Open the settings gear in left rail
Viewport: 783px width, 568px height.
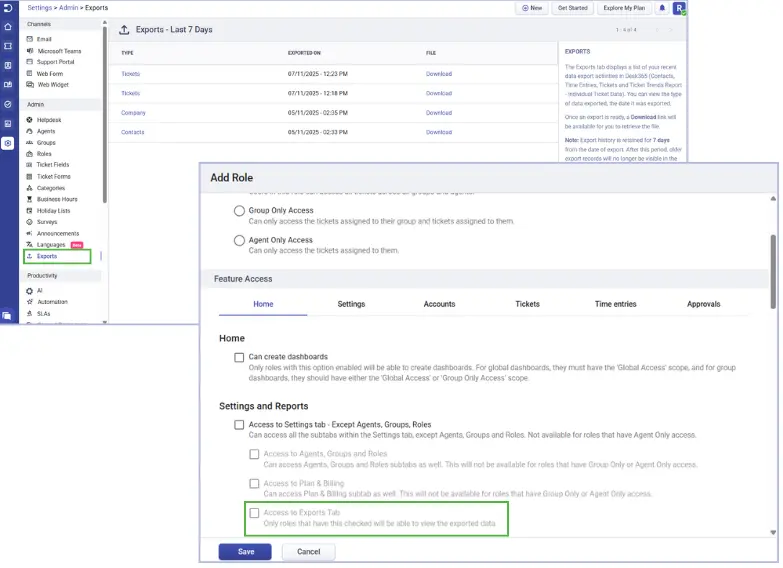(x=8, y=143)
